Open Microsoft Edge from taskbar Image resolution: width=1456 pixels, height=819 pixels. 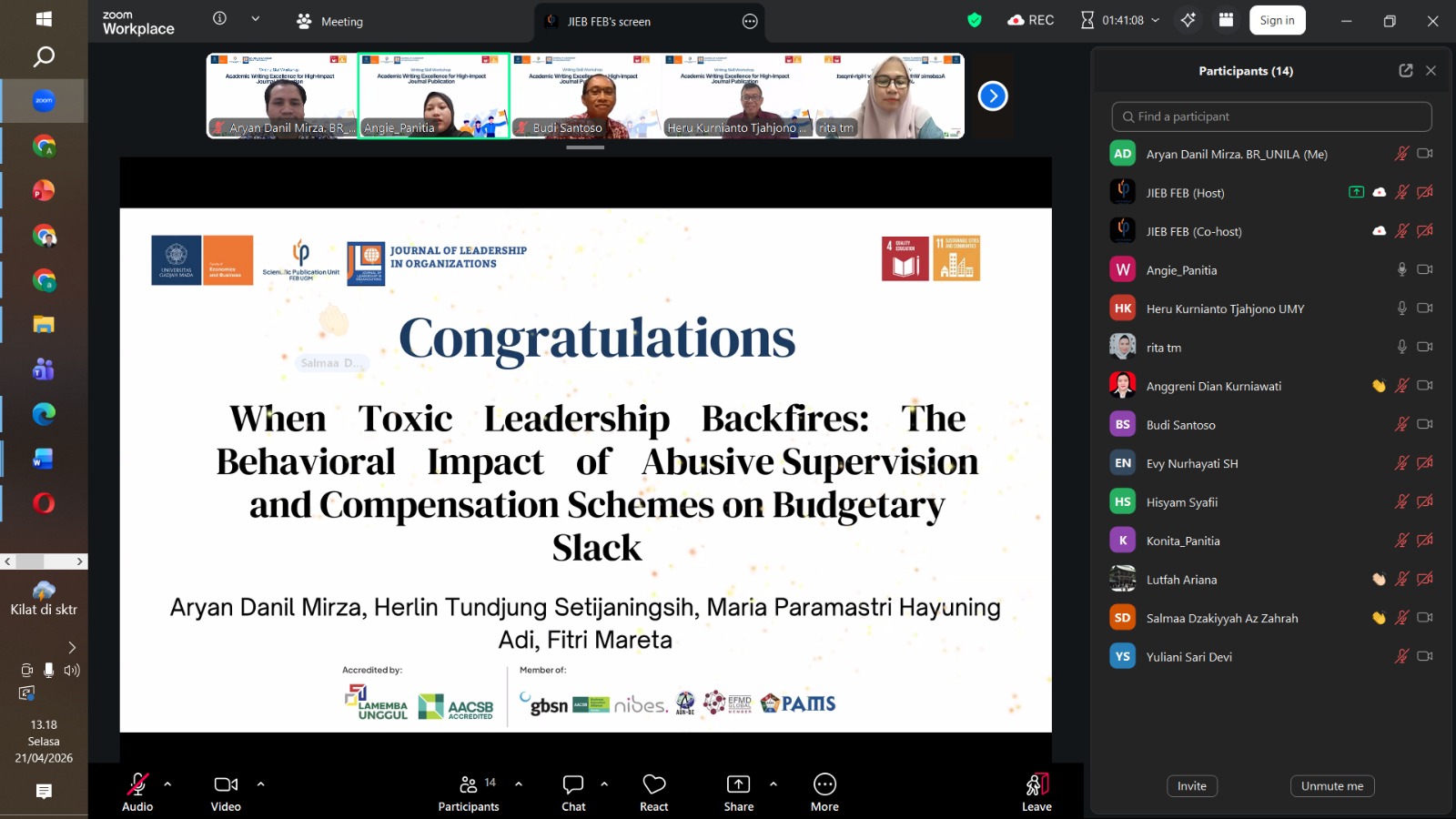[44, 414]
